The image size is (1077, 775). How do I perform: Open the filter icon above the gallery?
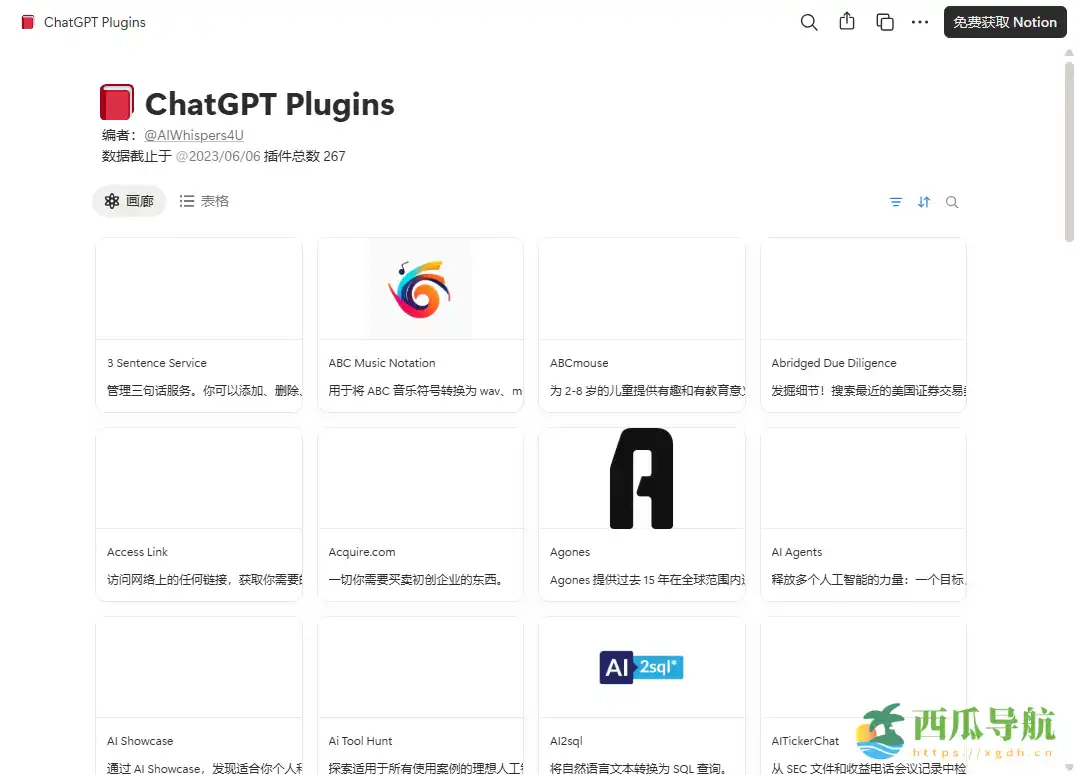[895, 202]
